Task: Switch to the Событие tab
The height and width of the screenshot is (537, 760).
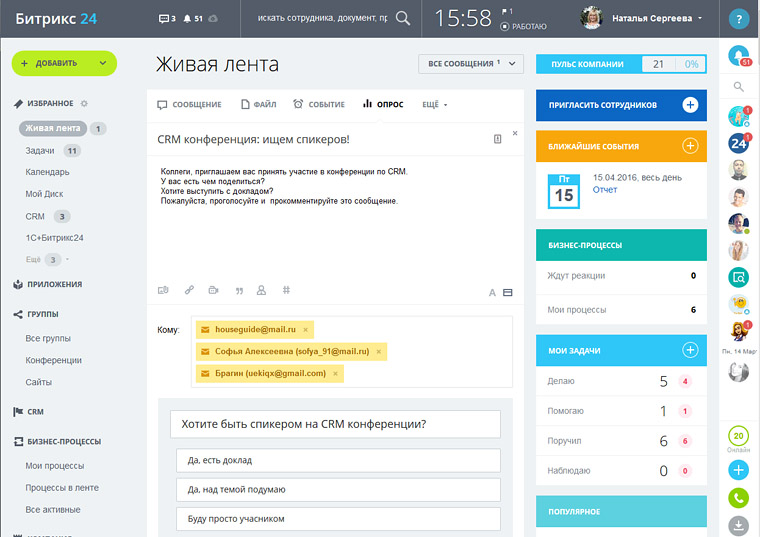Action: click(319, 105)
